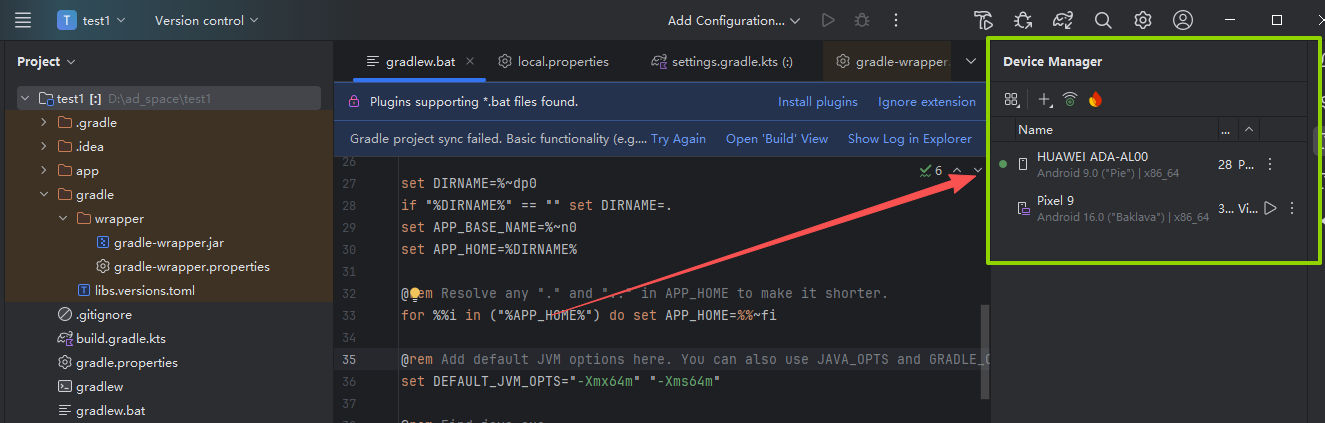The height and width of the screenshot is (423, 1325).
Task: Click the Install plugins link
Action: (x=818, y=102)
